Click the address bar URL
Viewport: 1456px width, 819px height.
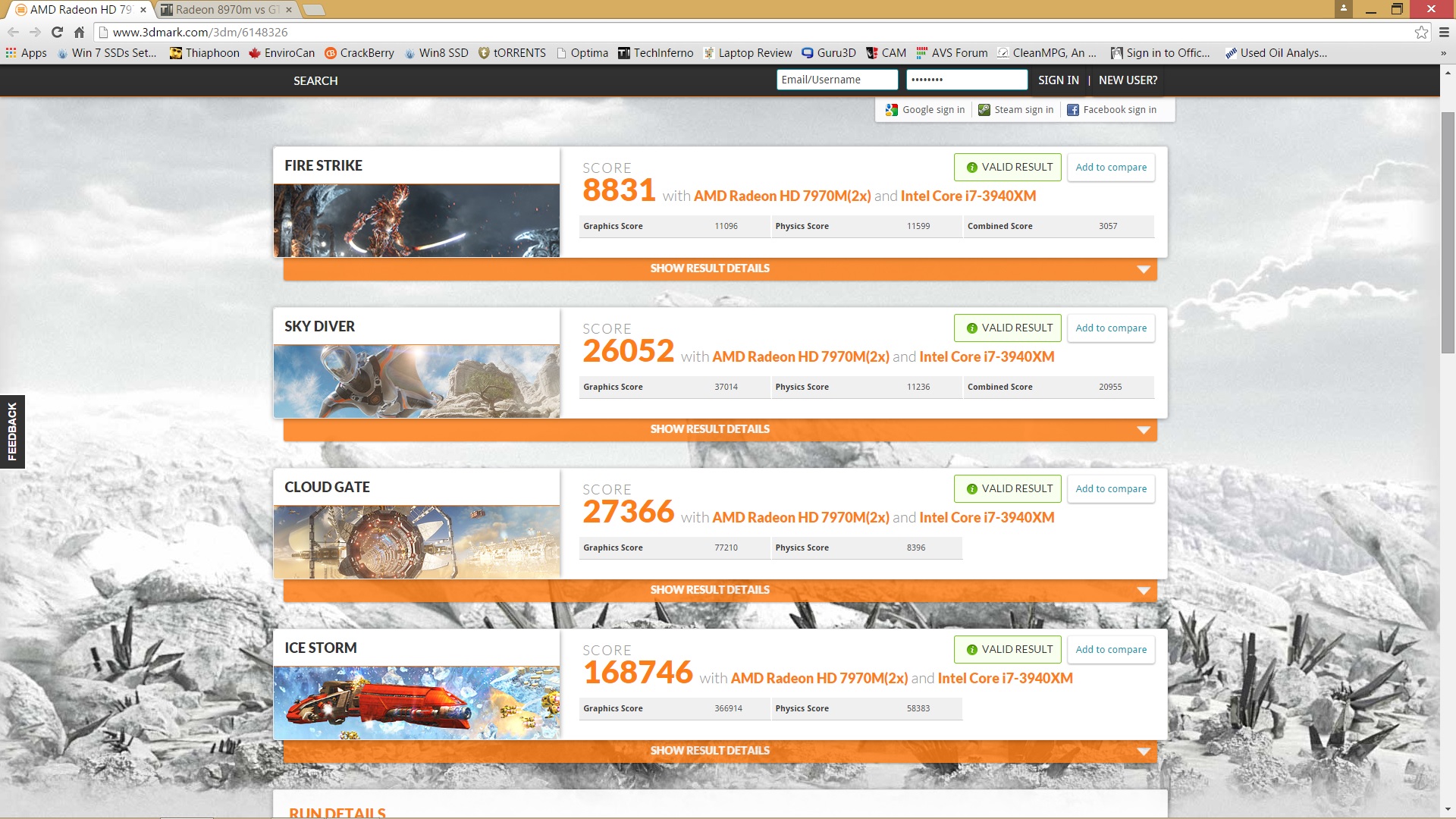[200, 32]
